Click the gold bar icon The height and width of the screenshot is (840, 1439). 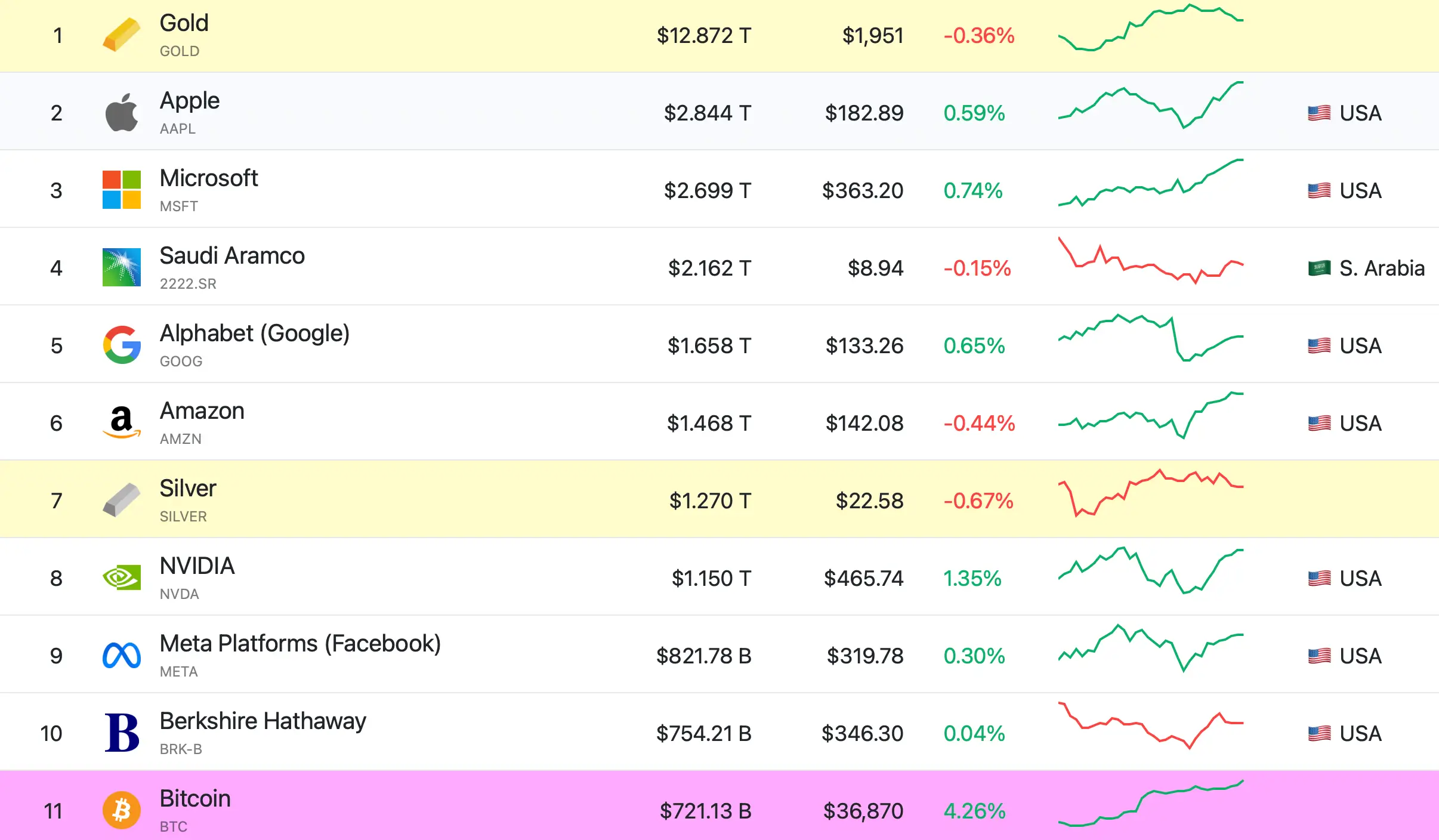click(x=121, y=35)
